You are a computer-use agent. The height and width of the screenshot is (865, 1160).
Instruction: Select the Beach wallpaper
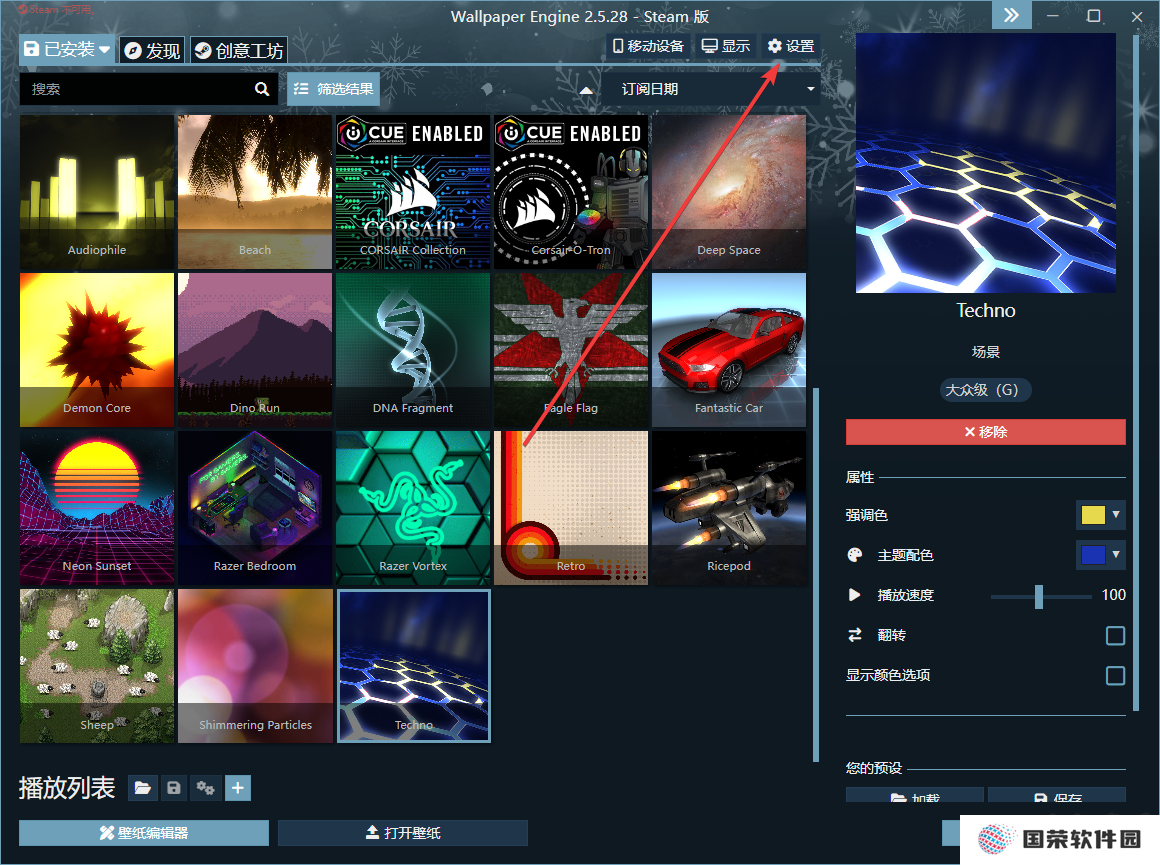click(x=255, y=192)
